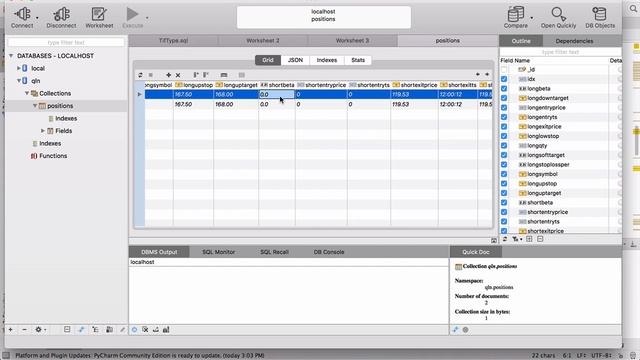Viewport: 640px width, 360px height.
Task: Click the X delete-row icon in the grid toolbar
Action: point(178,75)
